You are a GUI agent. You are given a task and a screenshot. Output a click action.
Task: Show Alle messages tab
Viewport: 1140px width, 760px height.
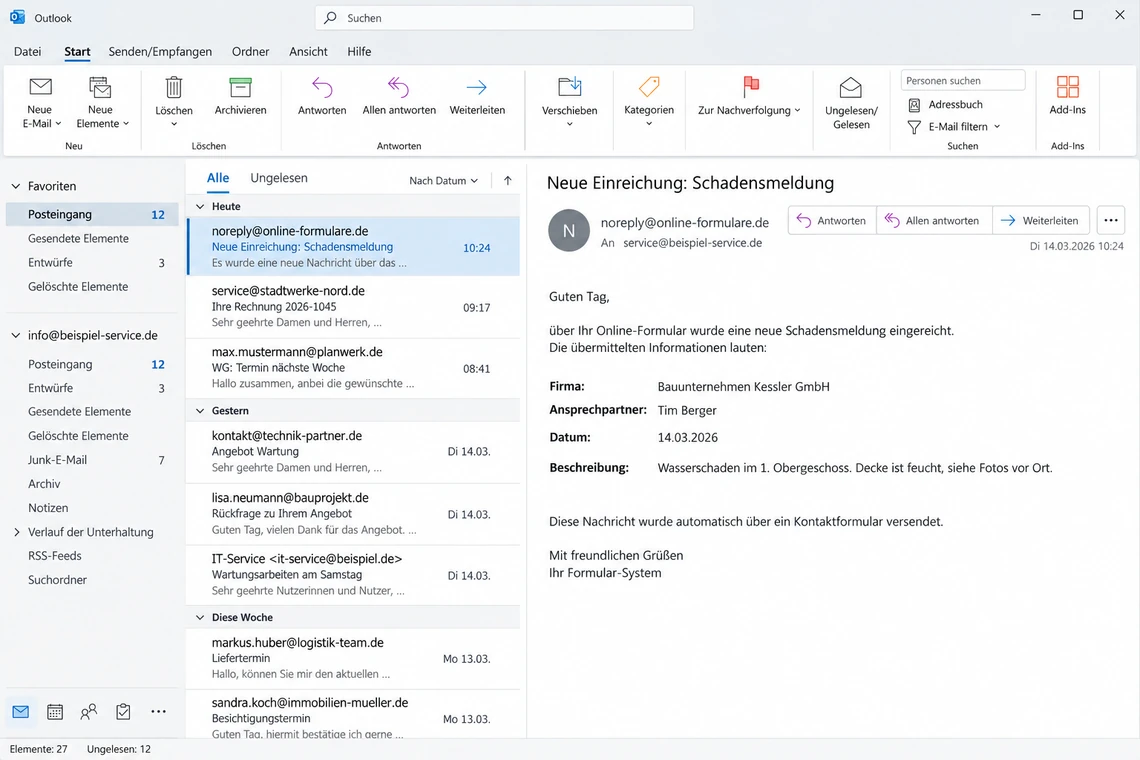pyautogui.click(x=217, y=178)
